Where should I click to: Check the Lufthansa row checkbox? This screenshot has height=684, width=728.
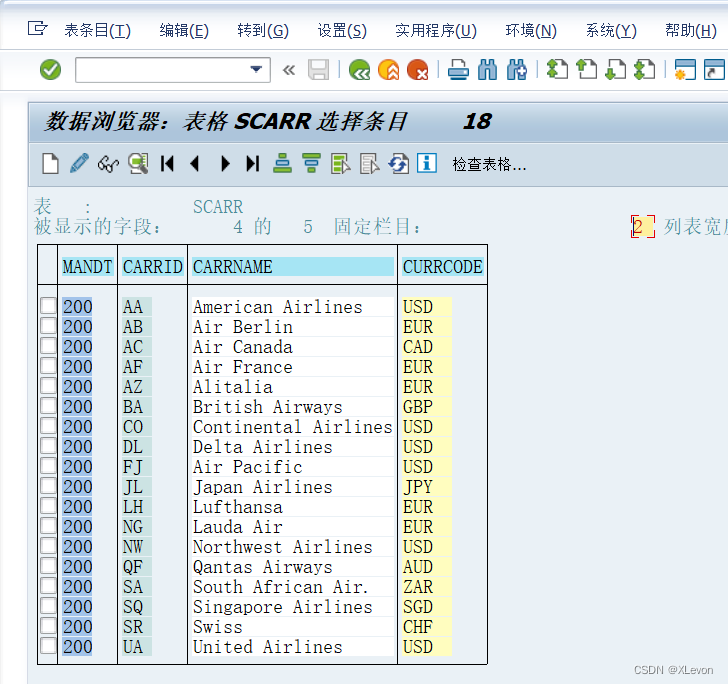48,506
